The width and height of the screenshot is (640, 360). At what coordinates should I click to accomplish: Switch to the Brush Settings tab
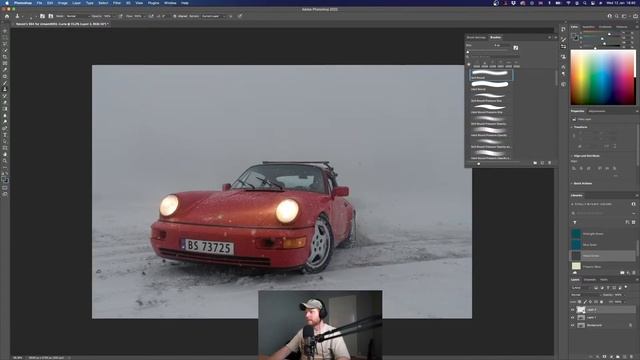476,38
